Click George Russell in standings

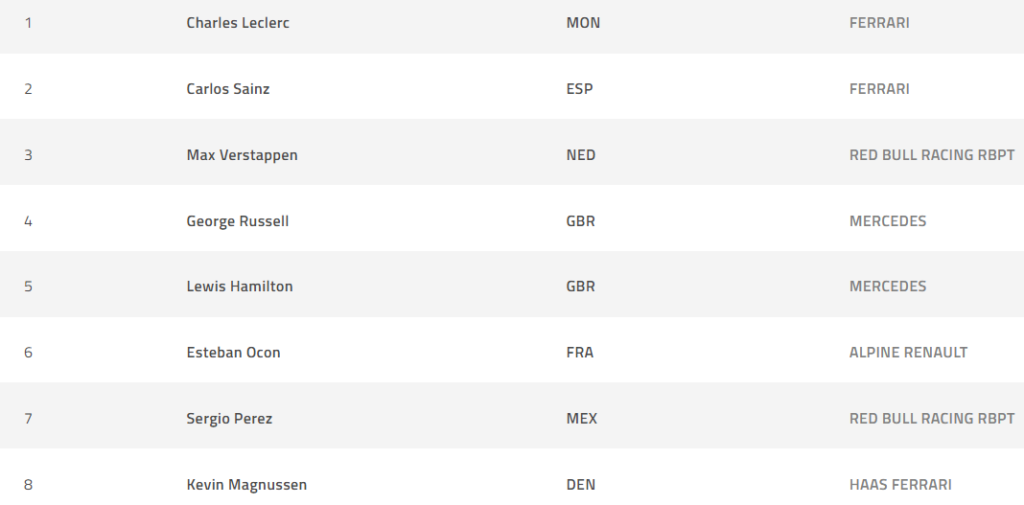click(237, 221)
